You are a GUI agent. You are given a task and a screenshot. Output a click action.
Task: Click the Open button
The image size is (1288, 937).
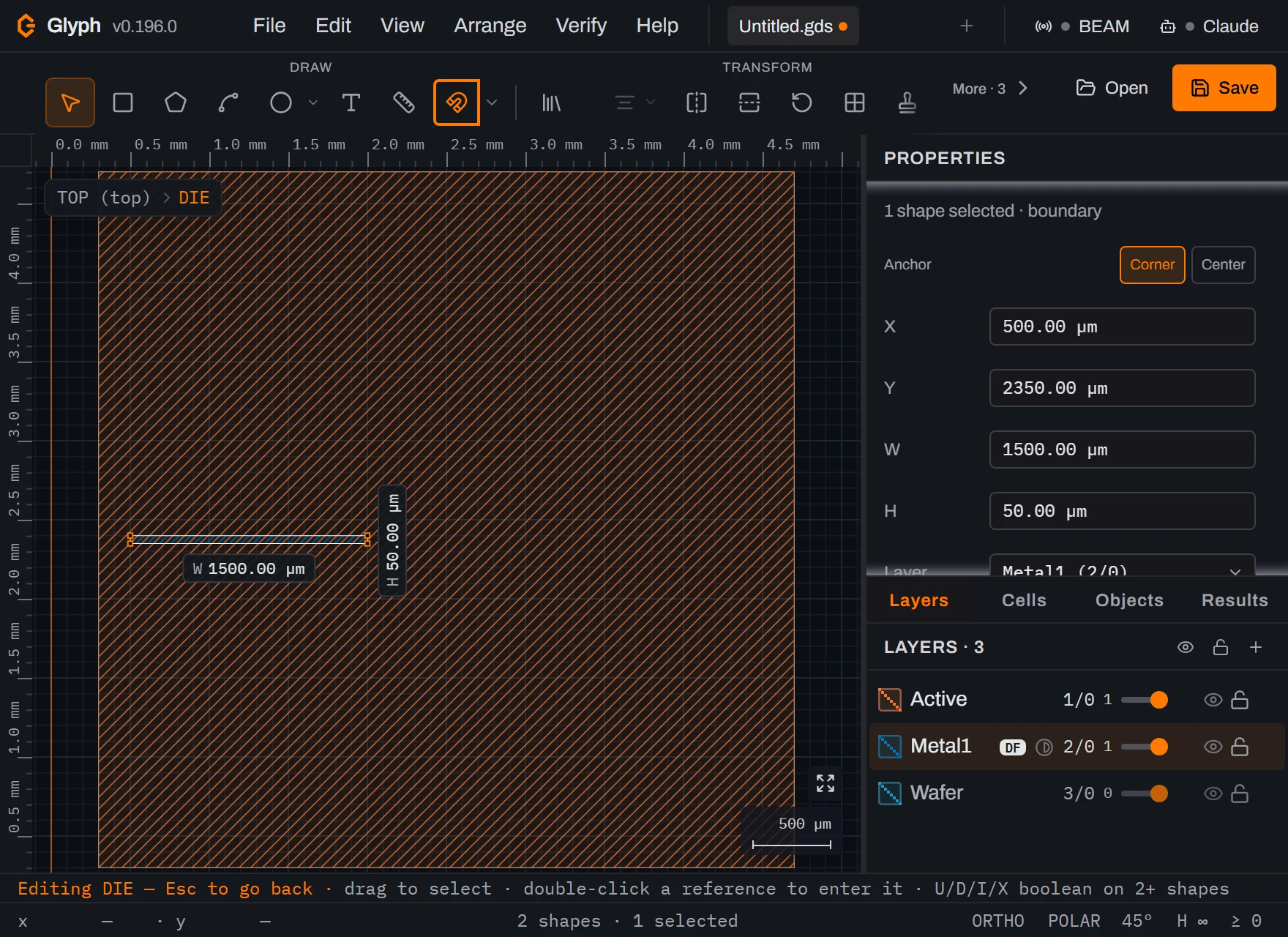coord(1112,88)
